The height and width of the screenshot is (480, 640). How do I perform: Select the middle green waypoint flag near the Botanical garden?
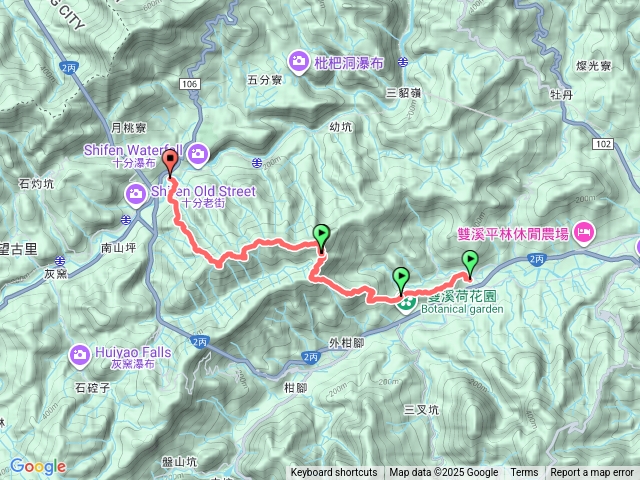pyautogui.click(x=401, y=280)
